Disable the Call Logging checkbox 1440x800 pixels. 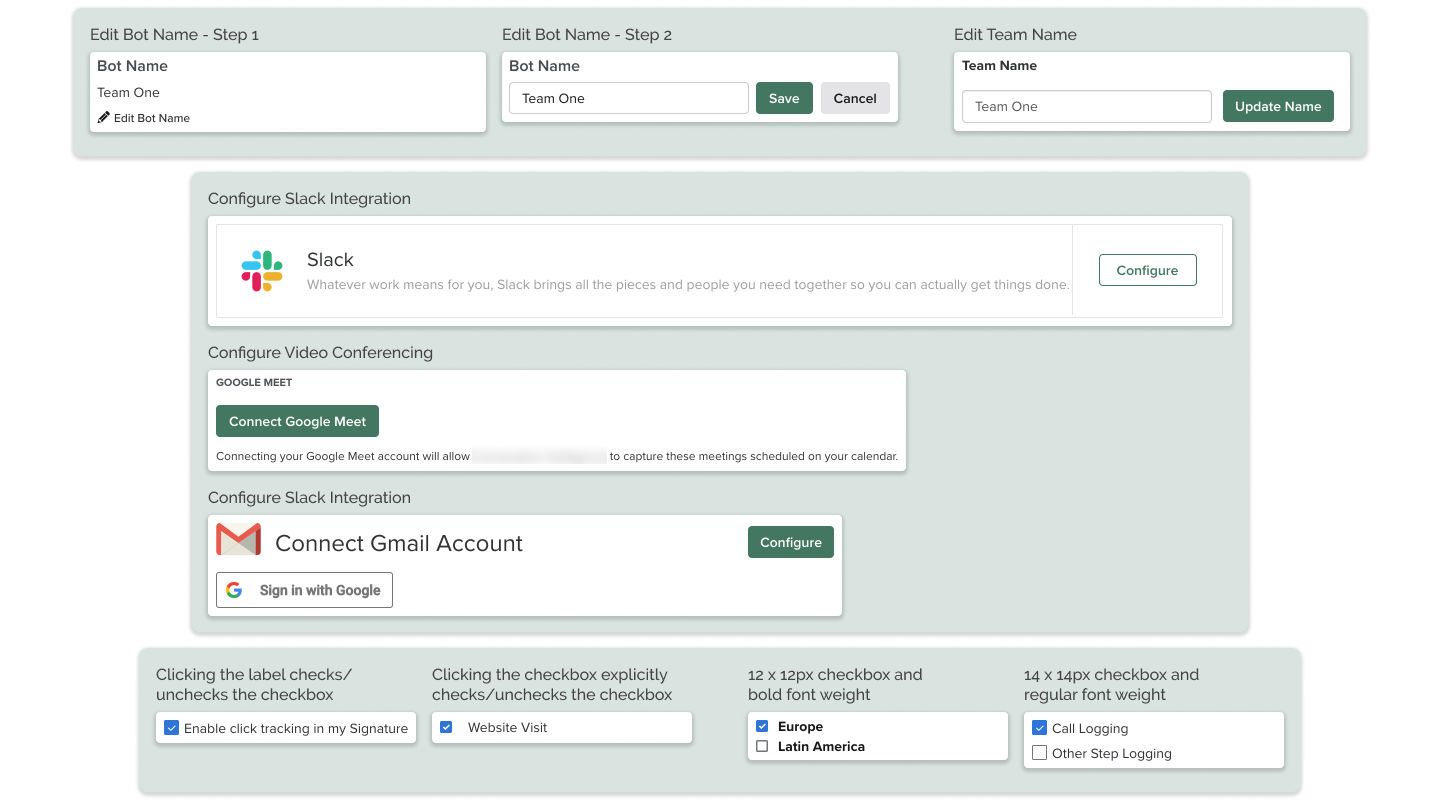[1039, 728]
